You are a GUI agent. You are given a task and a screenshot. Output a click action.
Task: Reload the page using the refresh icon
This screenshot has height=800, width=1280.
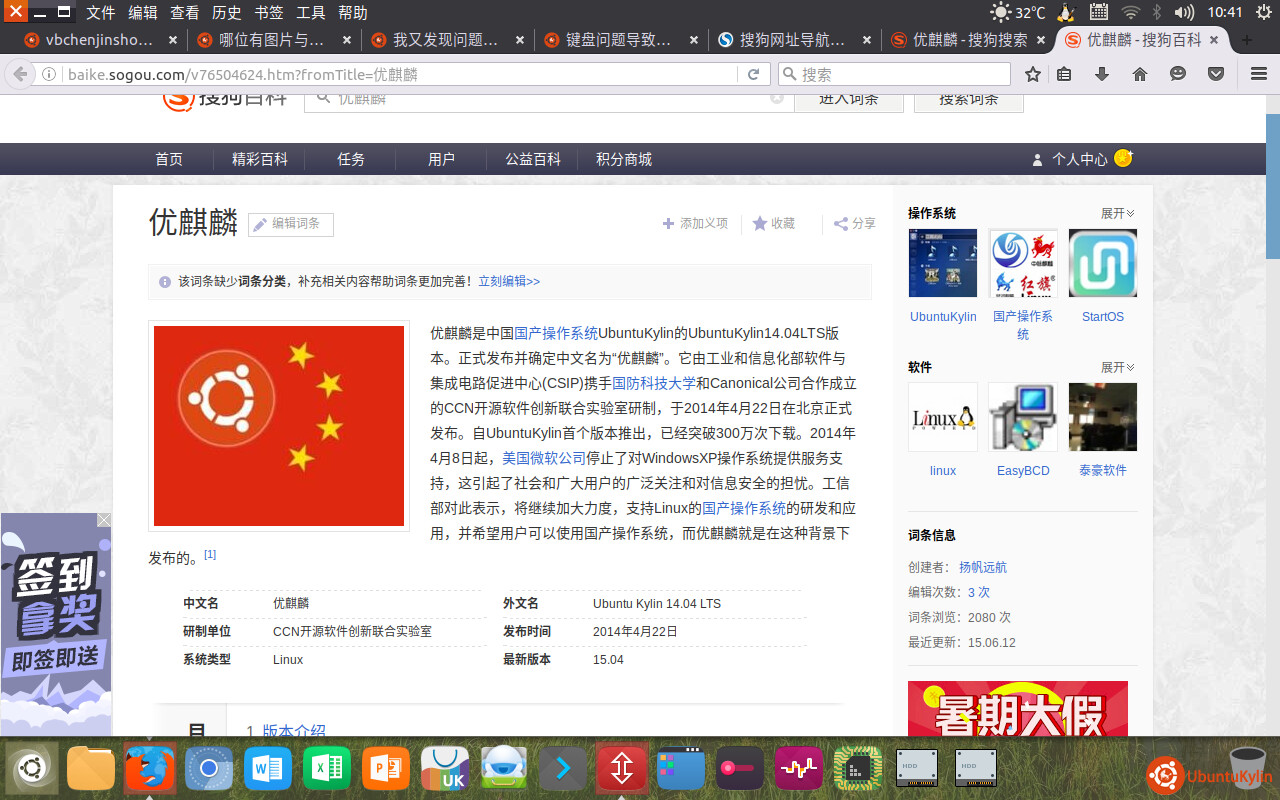754,74
